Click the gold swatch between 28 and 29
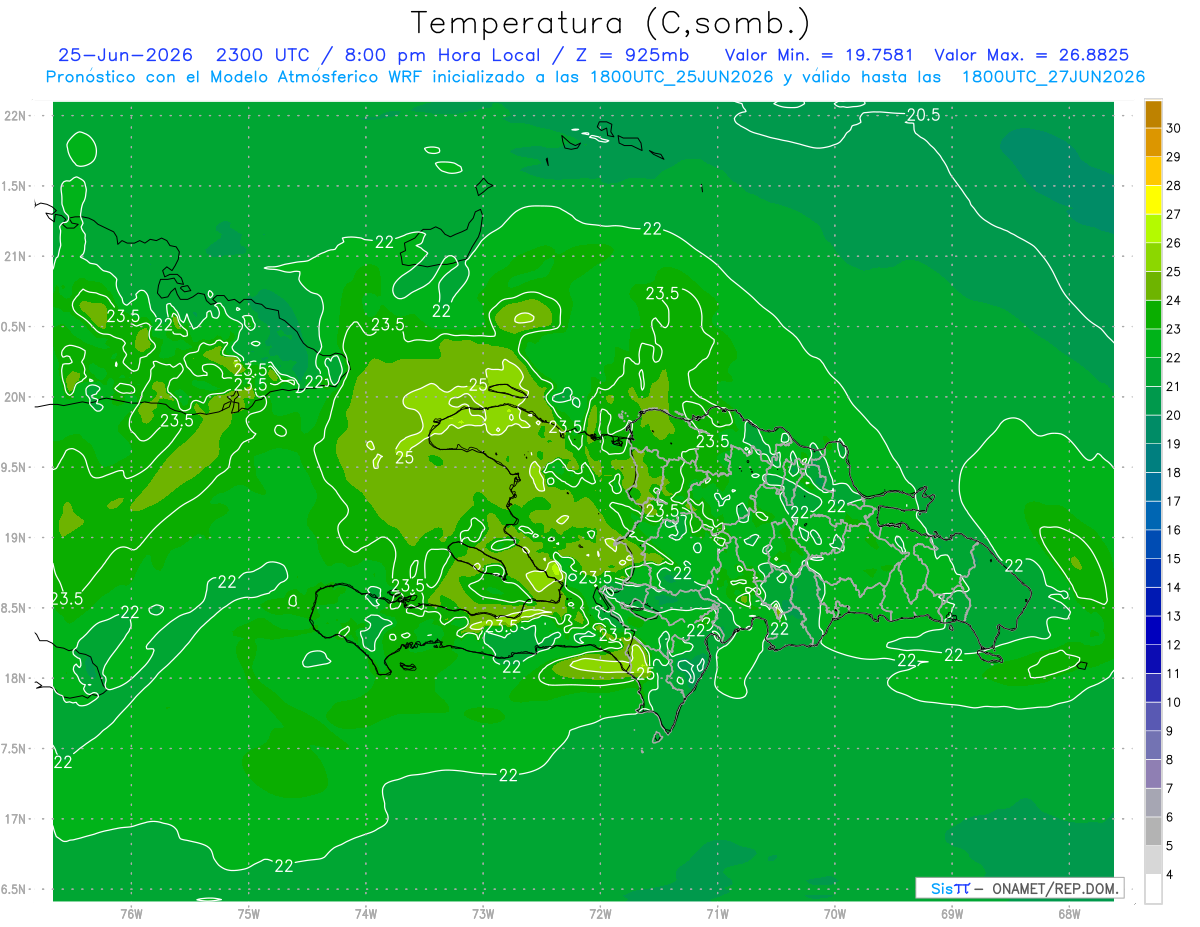1200x927 pixels. click(x=1153, y=171)
